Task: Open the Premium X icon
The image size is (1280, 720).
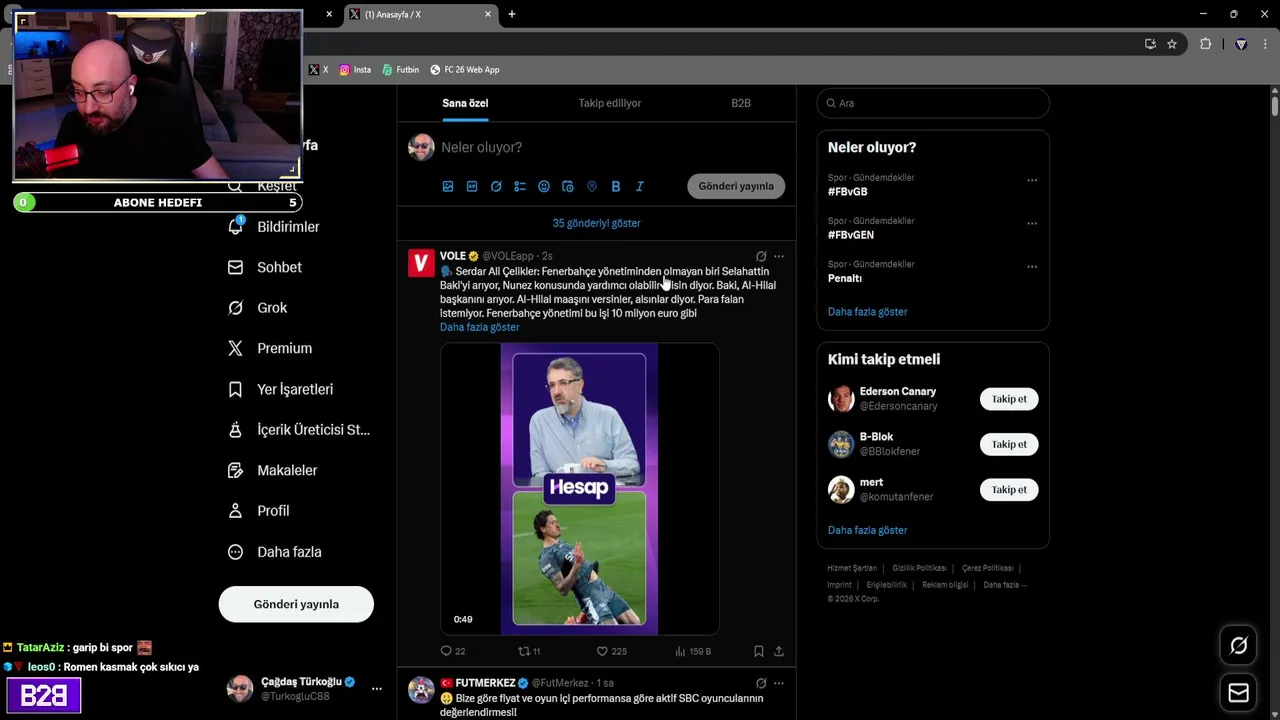Action: click(x=235, y=348)
